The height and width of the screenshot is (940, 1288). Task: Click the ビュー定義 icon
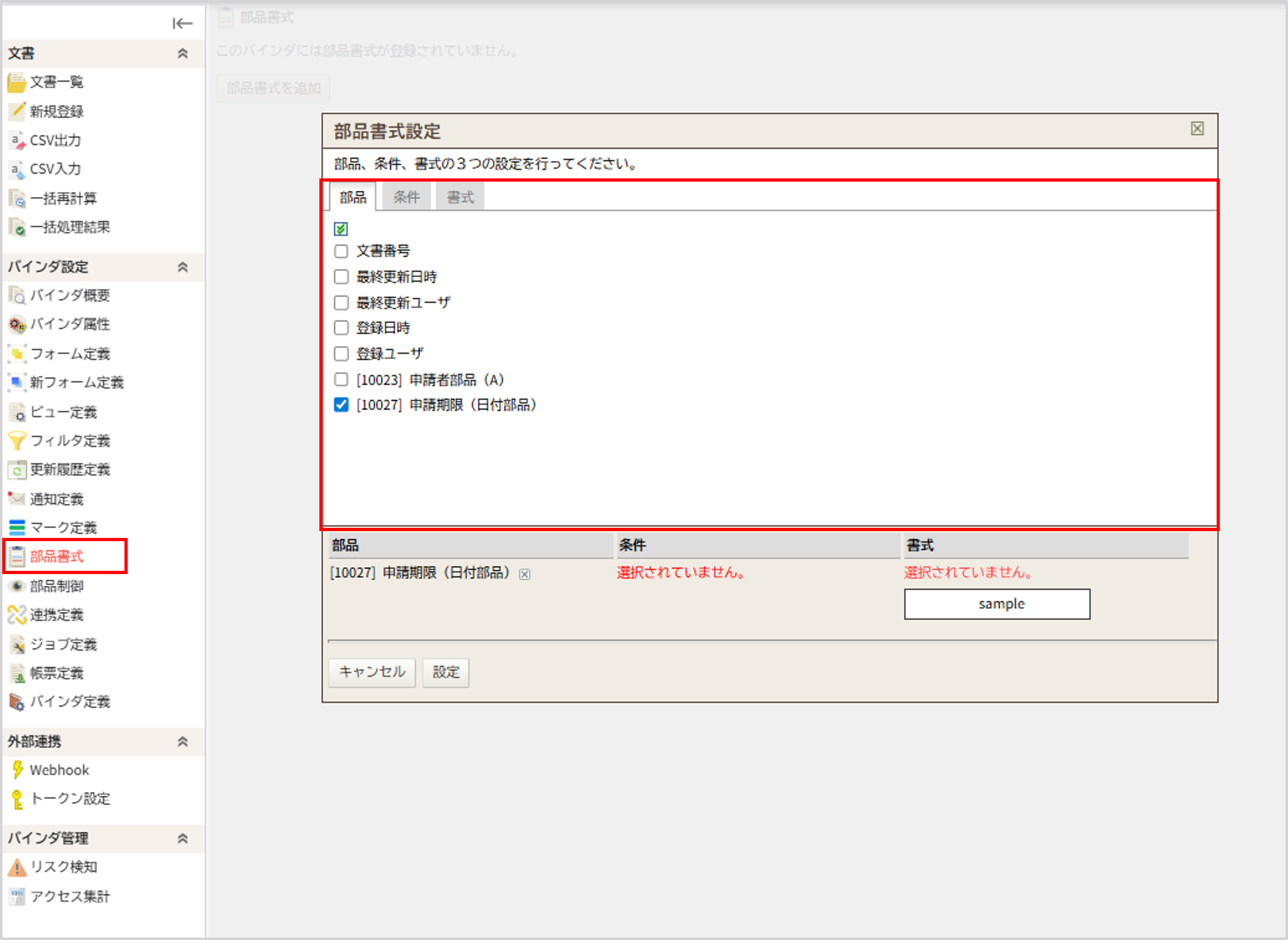pyautogui.click(x=16, y=413)
